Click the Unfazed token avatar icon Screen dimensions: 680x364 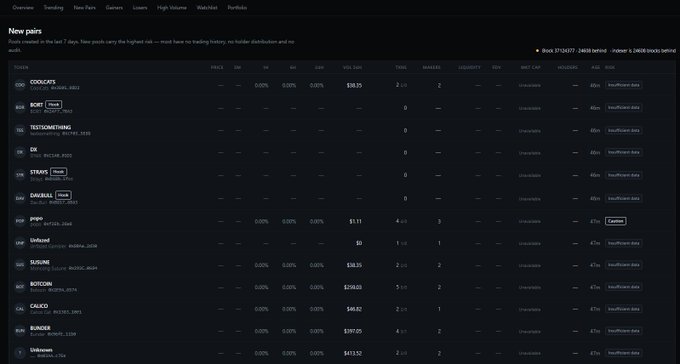[x=20, y=243]
